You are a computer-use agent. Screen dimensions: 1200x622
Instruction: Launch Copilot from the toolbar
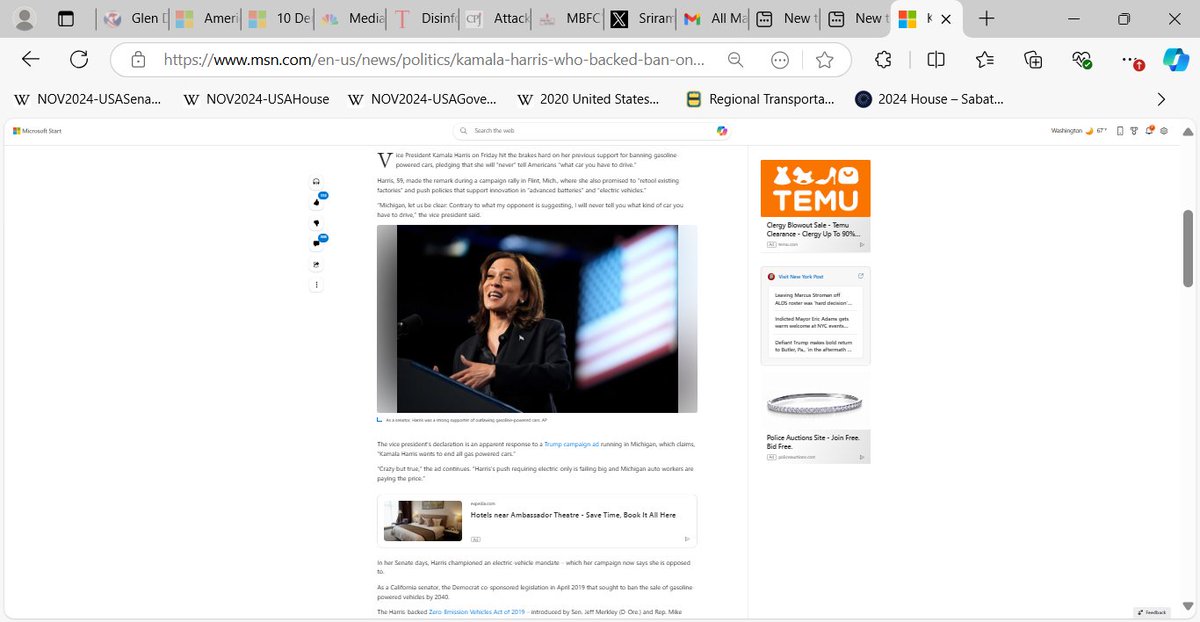coord(1175,60)
